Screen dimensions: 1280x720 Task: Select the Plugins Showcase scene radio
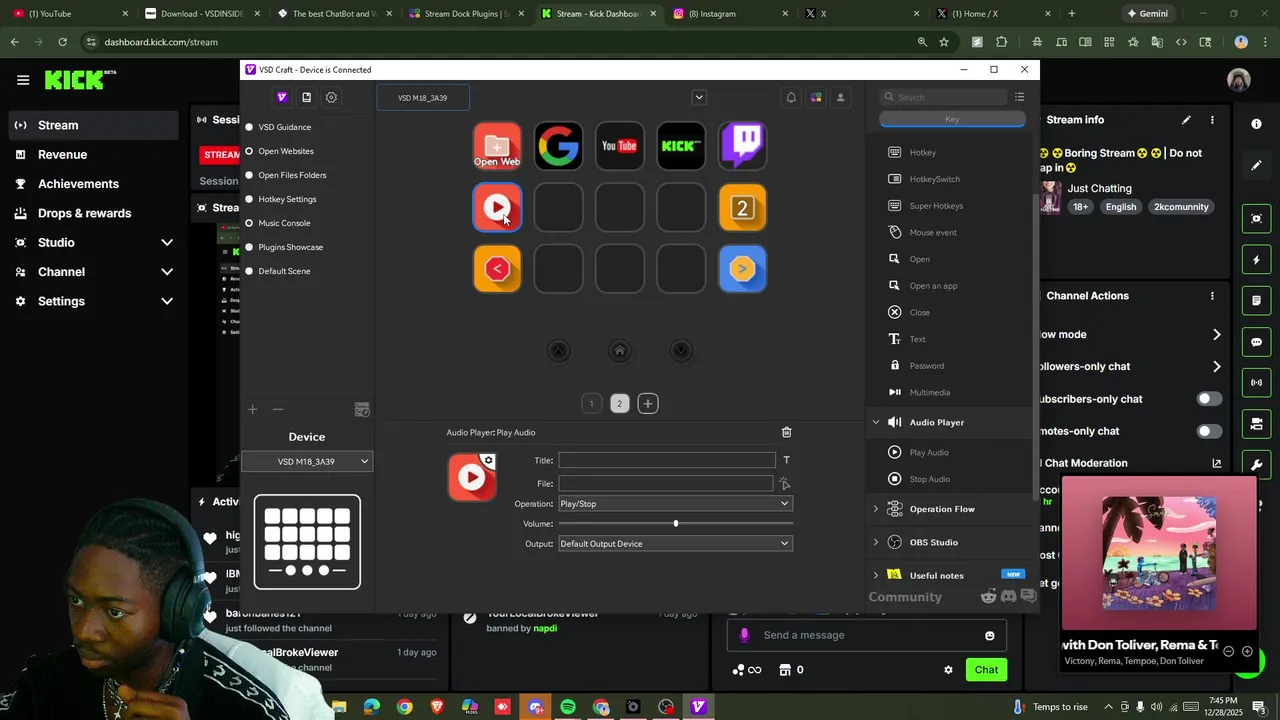[249, 247]
